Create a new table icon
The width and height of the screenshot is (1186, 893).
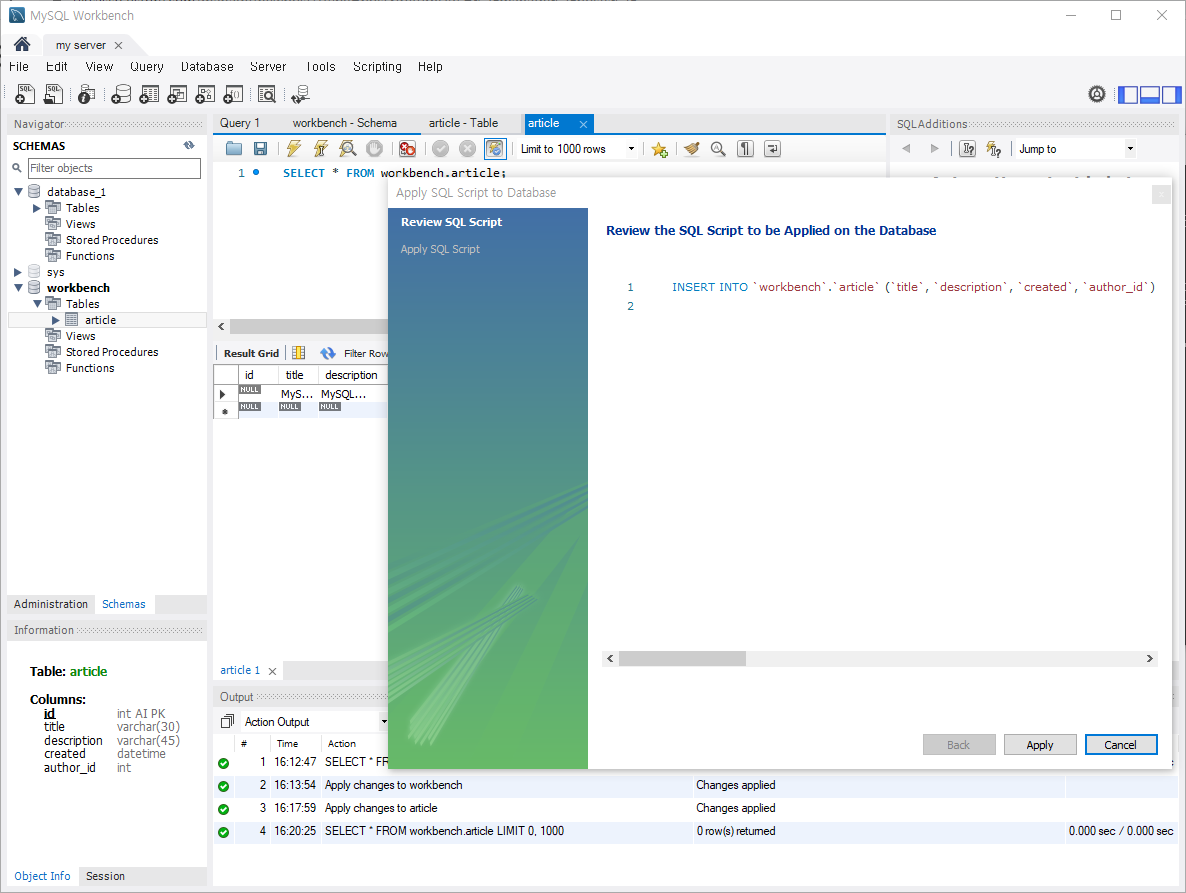tap(149, 95)
